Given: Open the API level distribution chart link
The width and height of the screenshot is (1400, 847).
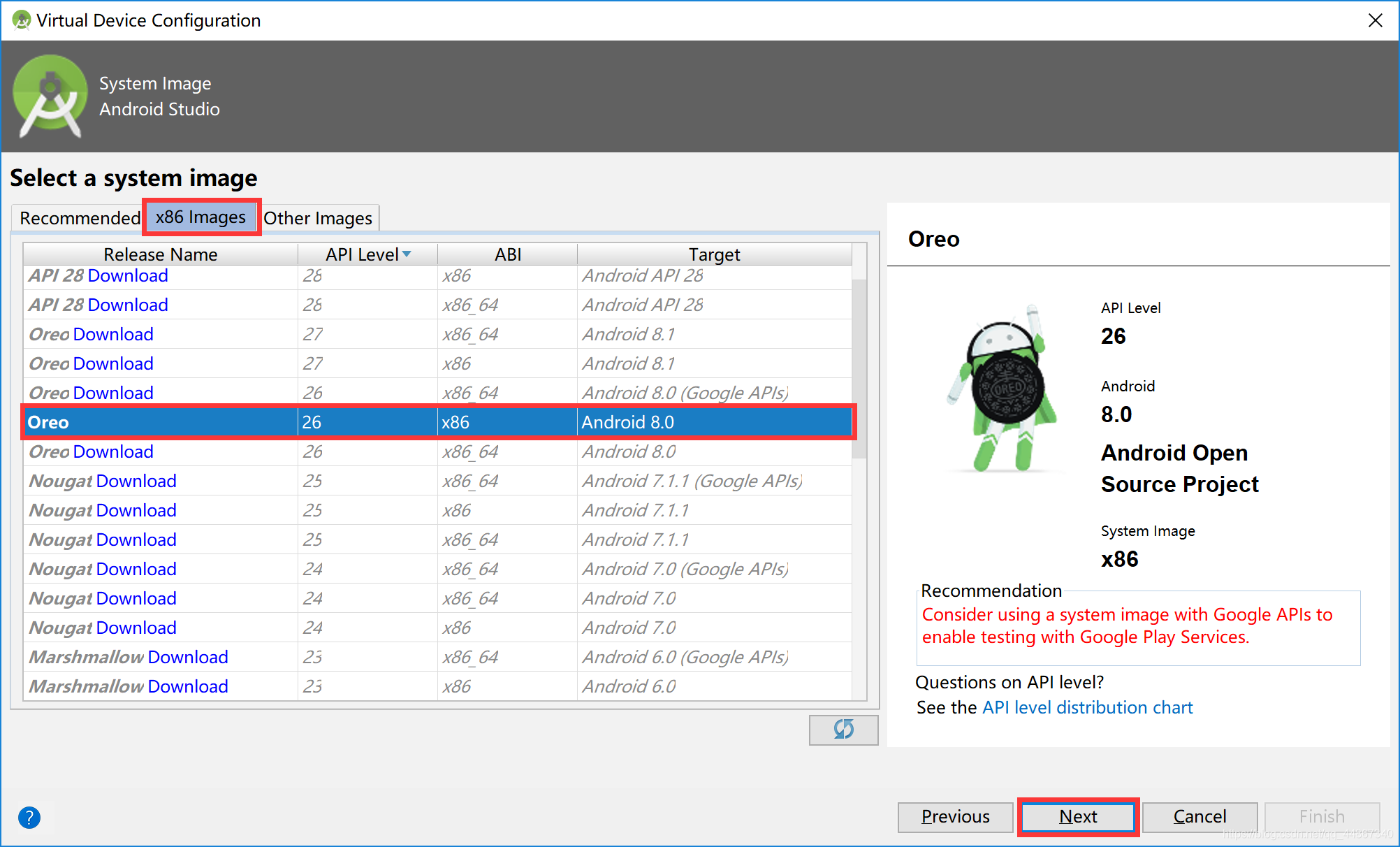Looking at the screenshot, I should pos(1087,707).
